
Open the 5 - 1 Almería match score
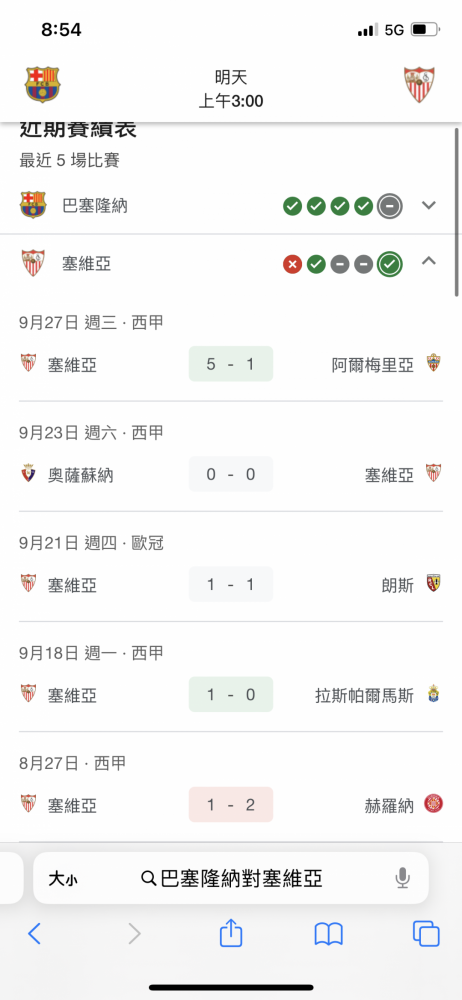pyautogui.click(x=231, y=364)
